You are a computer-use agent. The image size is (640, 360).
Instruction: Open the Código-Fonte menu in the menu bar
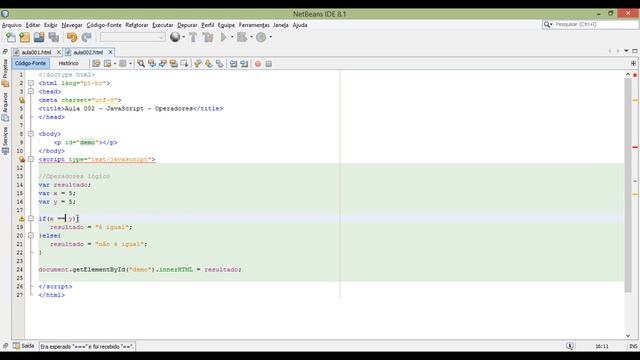point(104,25)
